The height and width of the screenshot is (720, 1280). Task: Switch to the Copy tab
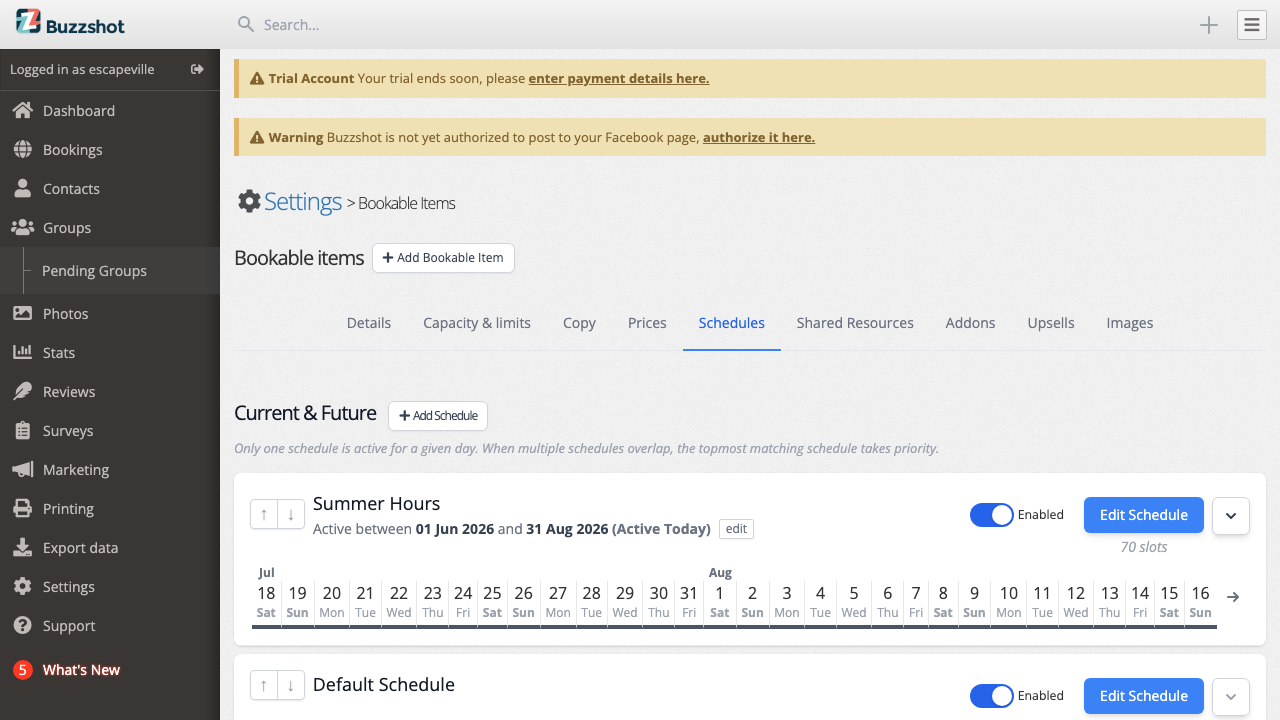tap(579, 323)
